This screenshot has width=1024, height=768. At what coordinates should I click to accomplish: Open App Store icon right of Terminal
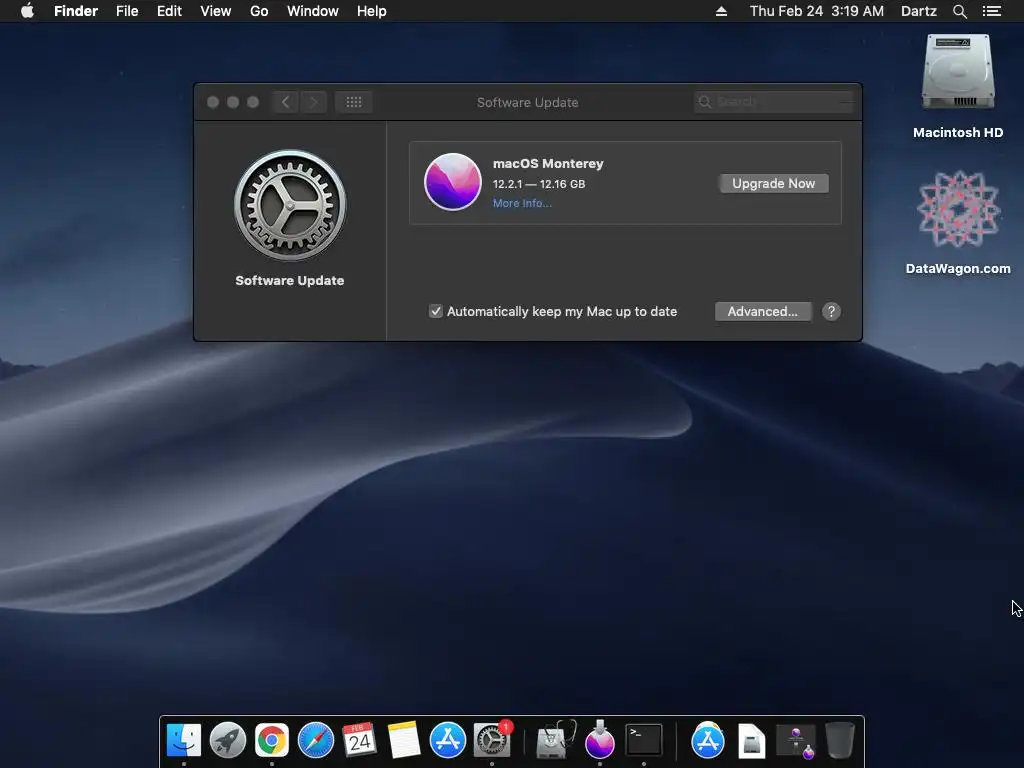point(707,740)
